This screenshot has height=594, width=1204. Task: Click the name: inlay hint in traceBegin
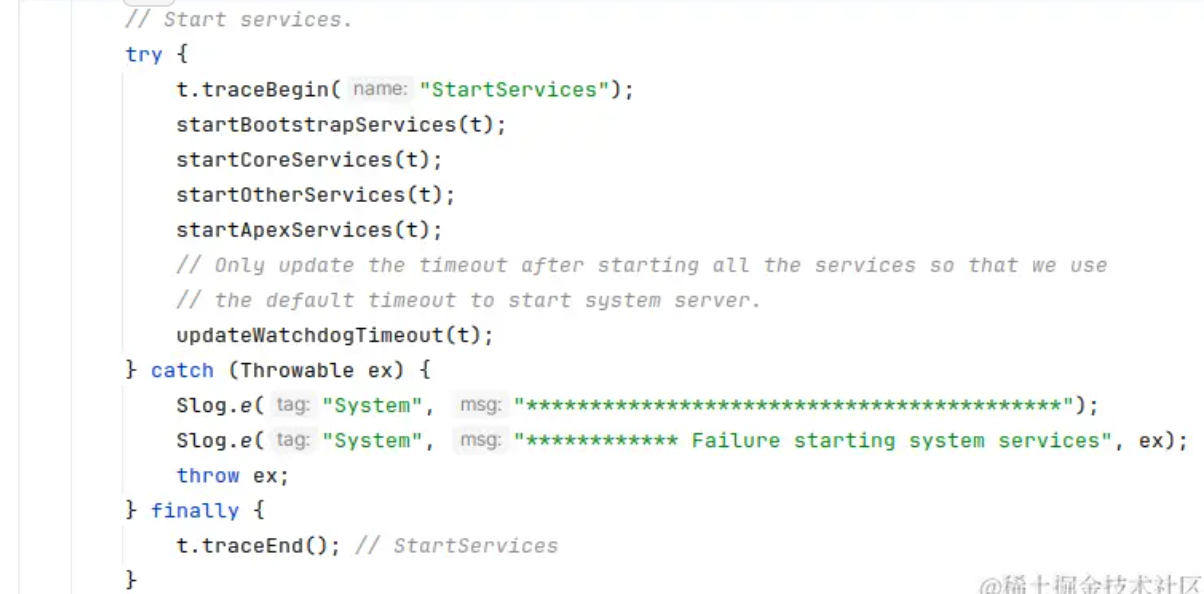(380, 90)
